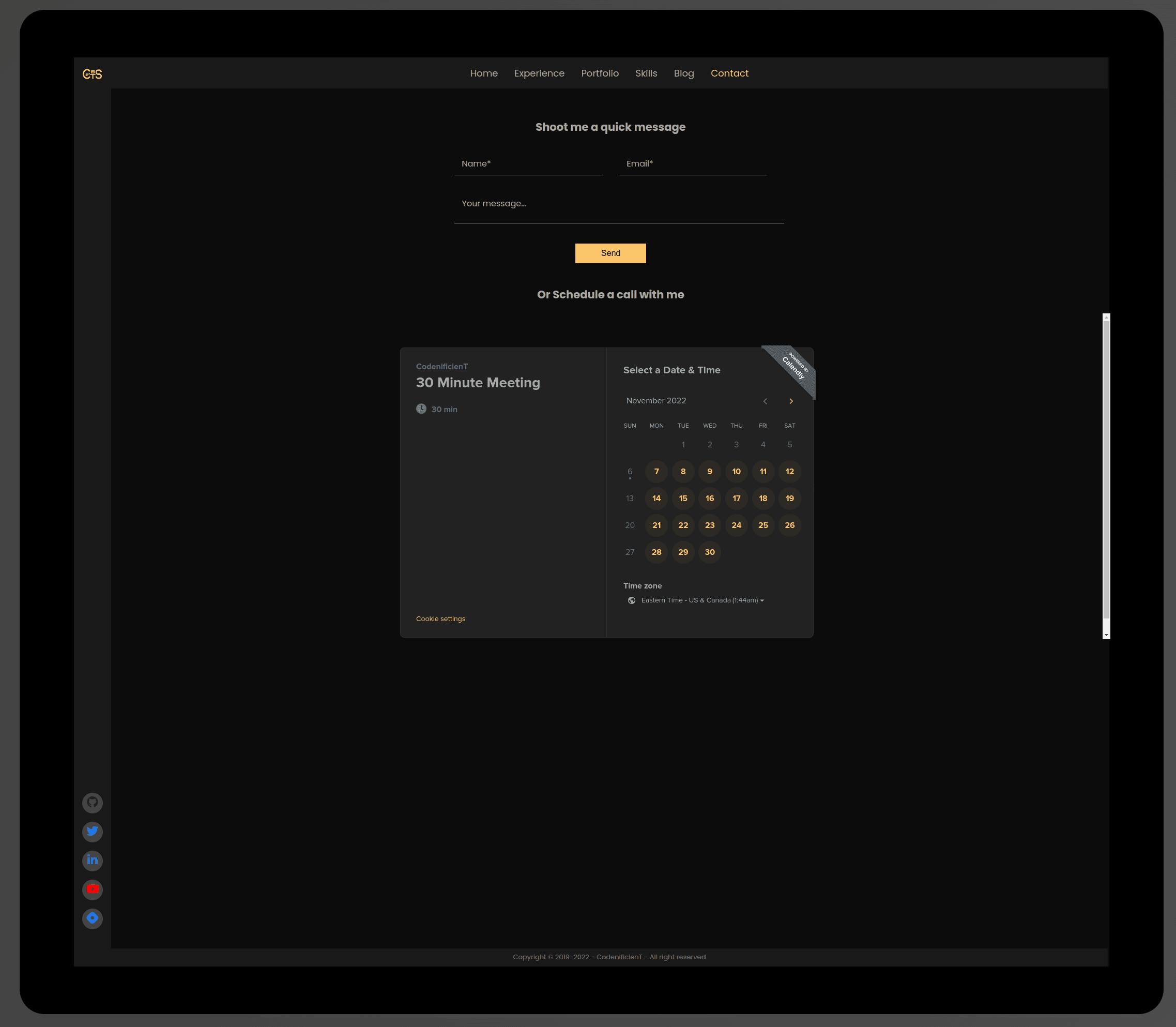This screenshot has height=1027, width=1176.
Task: Go back a month with the left chevron
Action: (x=765, y=401)
